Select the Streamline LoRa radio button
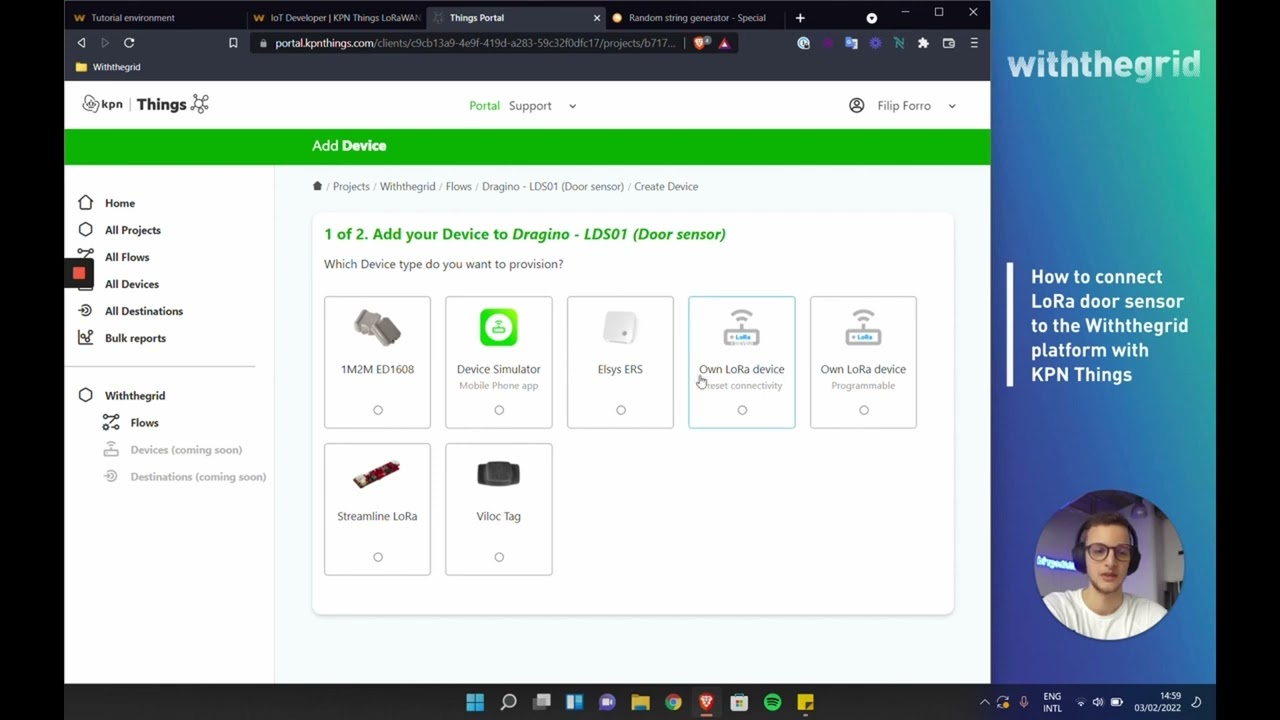The image size is (1280, 720). pos(377,557)
